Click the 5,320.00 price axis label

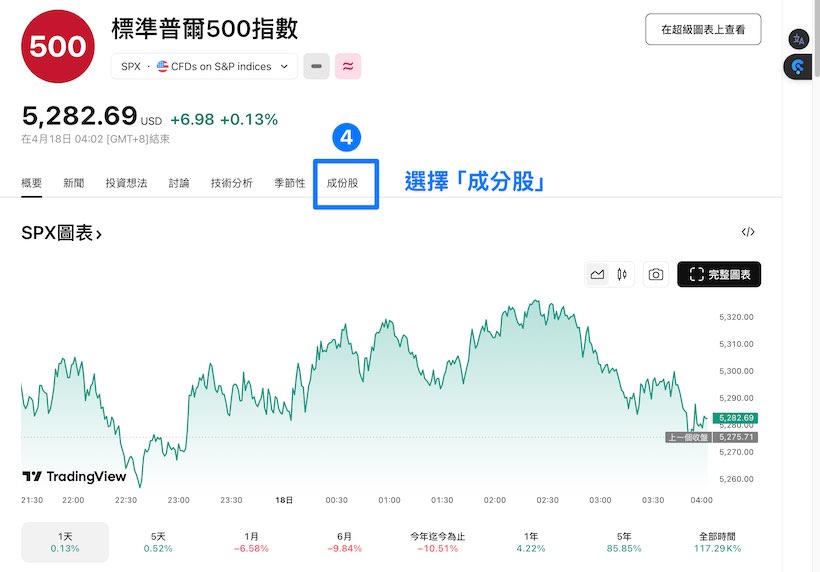pos(736,317)
